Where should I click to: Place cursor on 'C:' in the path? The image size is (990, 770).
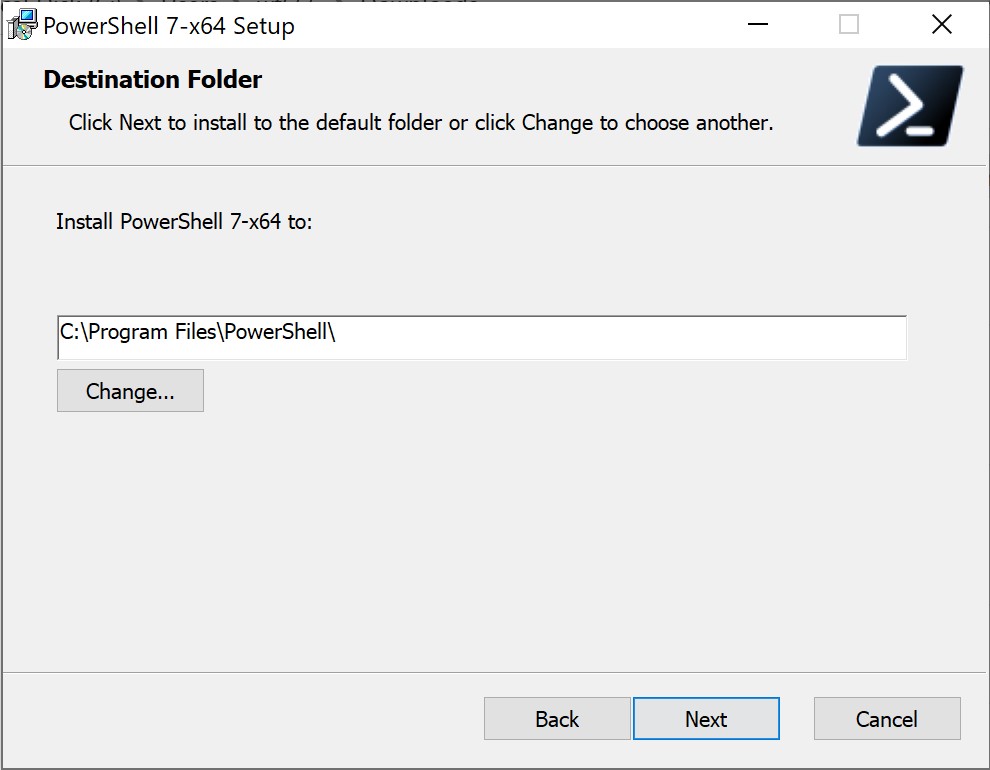70,332
